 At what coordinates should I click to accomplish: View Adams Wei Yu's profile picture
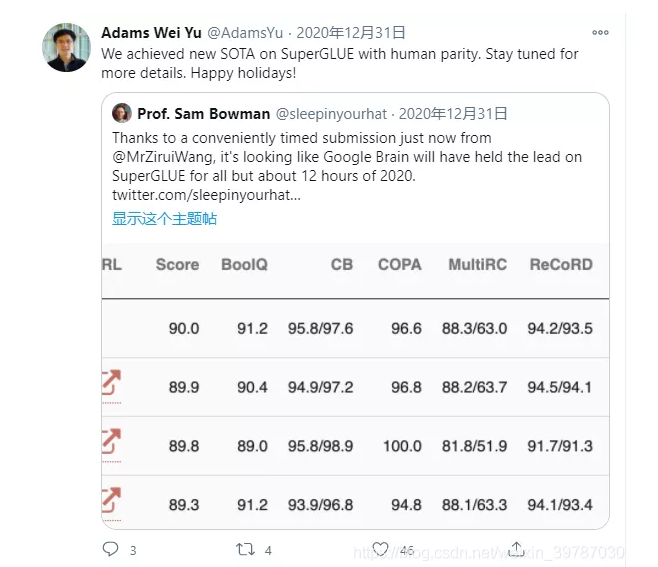(x=66, y=47)
